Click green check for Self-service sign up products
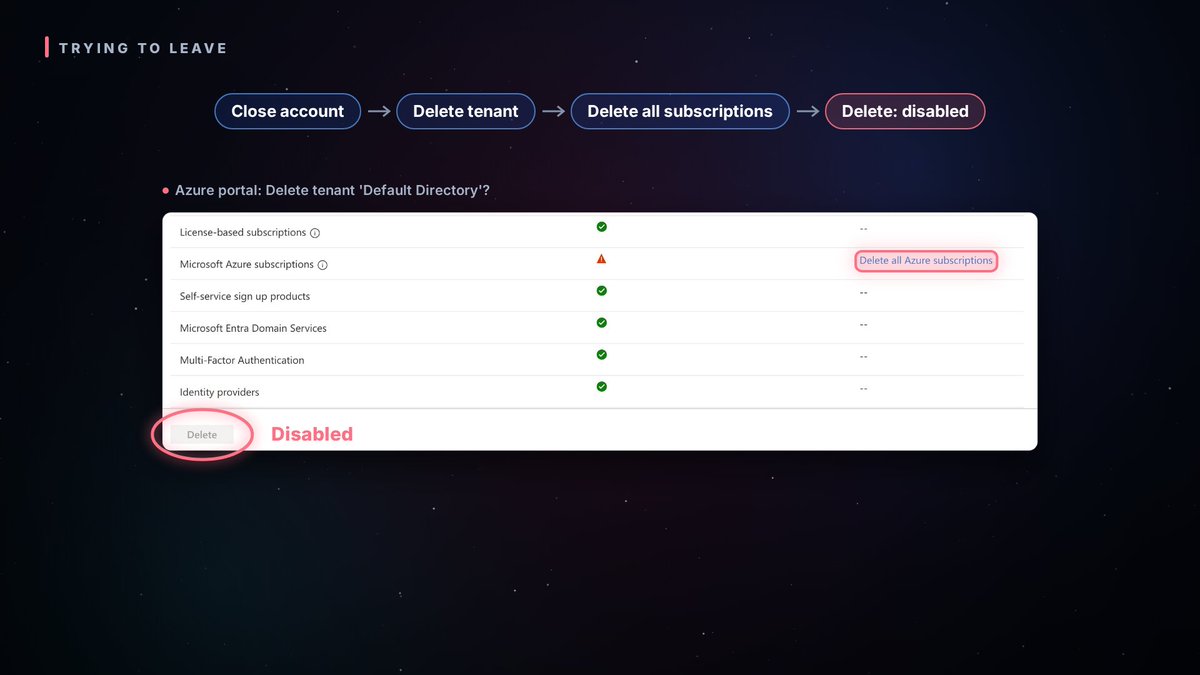The height and width of the screenshot is (675, 1200). point(601,291)
